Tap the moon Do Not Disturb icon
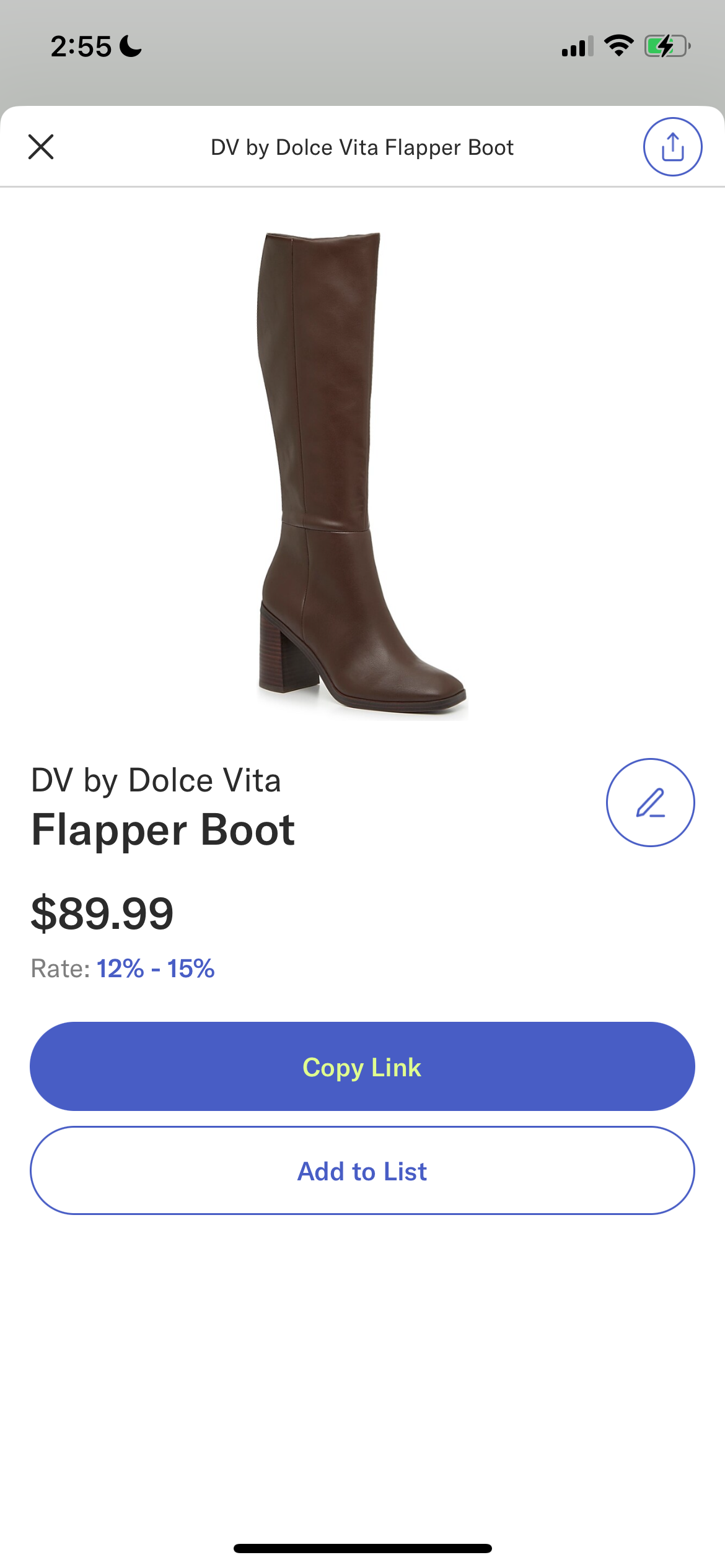This screenshot has width=725, height=1568. click(130, 46)
